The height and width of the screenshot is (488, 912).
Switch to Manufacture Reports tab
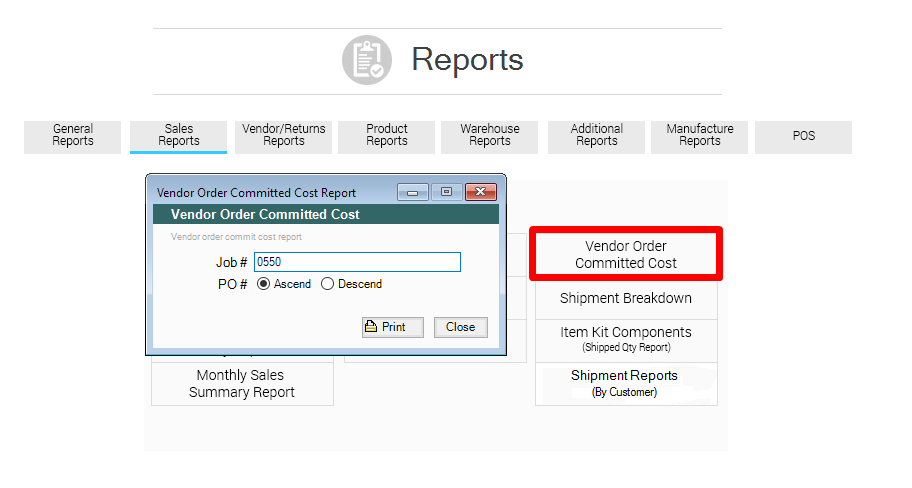point(700,136)
